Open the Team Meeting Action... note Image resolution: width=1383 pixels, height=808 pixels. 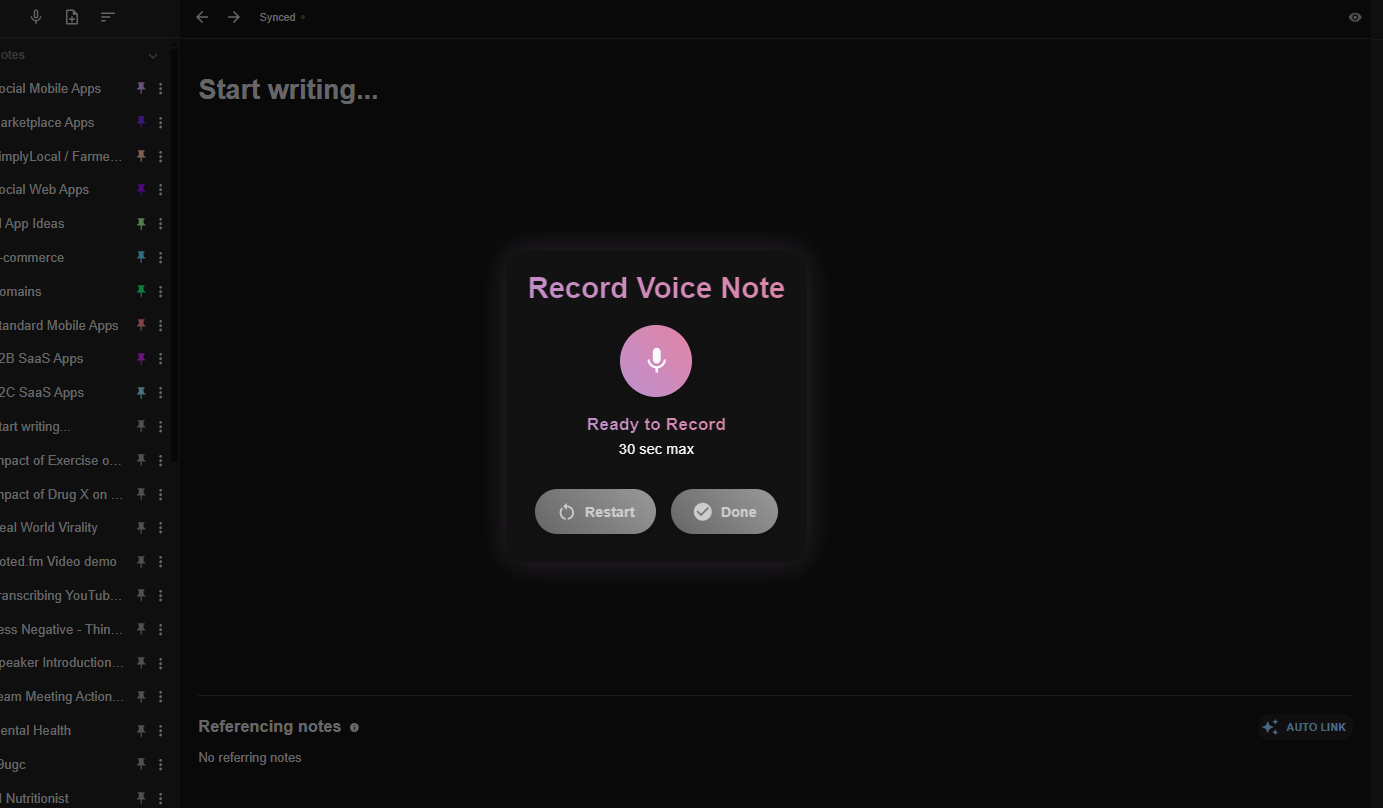62,696
